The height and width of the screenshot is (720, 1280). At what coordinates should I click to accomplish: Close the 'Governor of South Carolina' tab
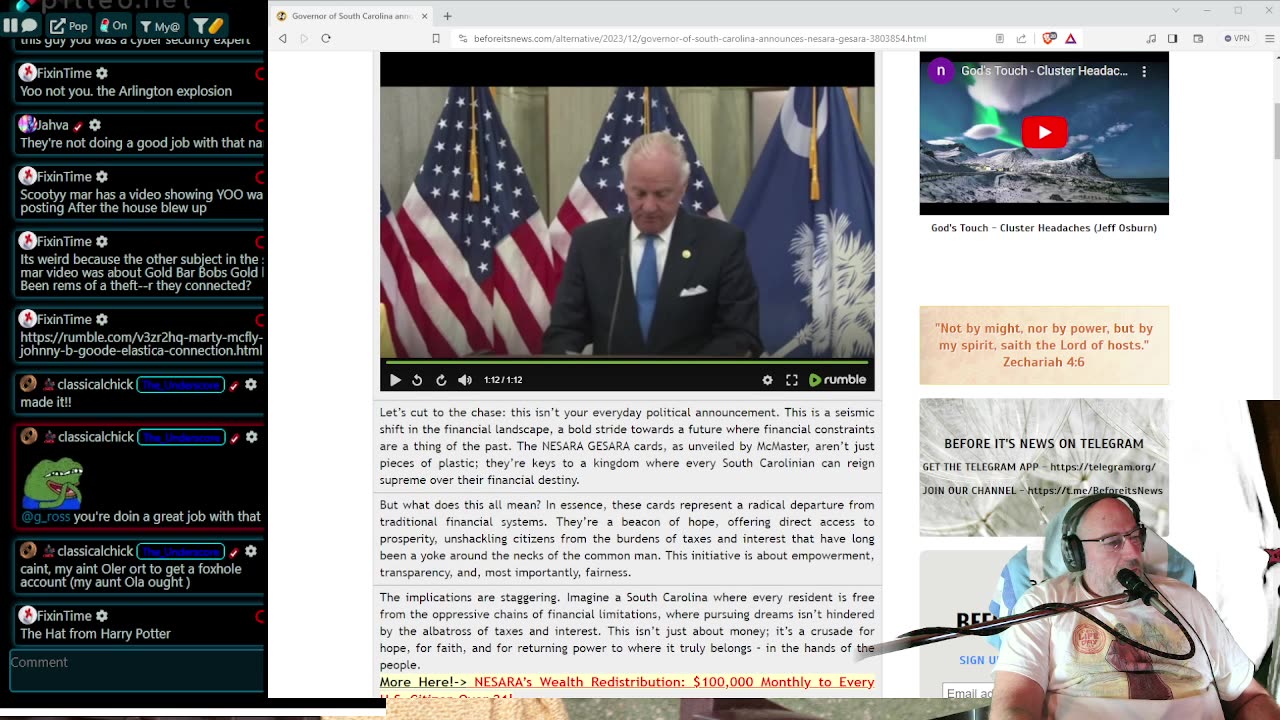pyautogui.click(x=424, y=16)
